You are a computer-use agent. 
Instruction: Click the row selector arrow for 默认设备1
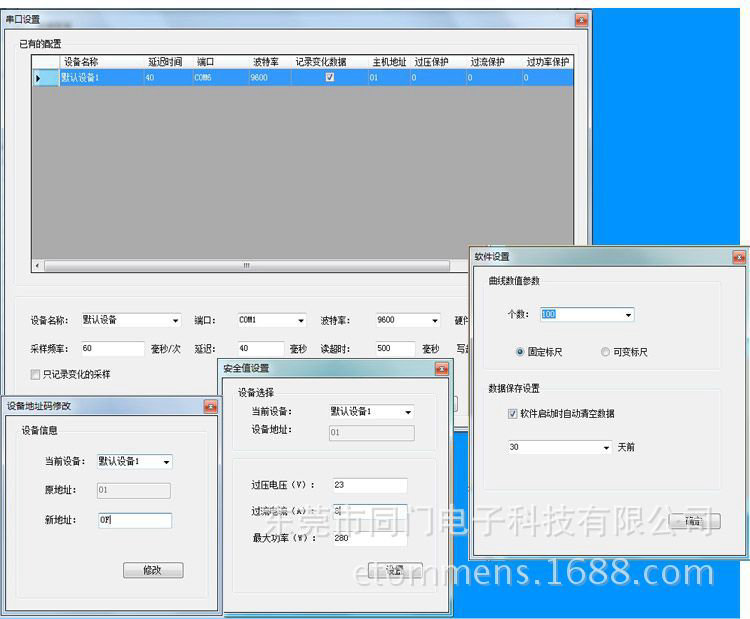click(x=39, y=77)
